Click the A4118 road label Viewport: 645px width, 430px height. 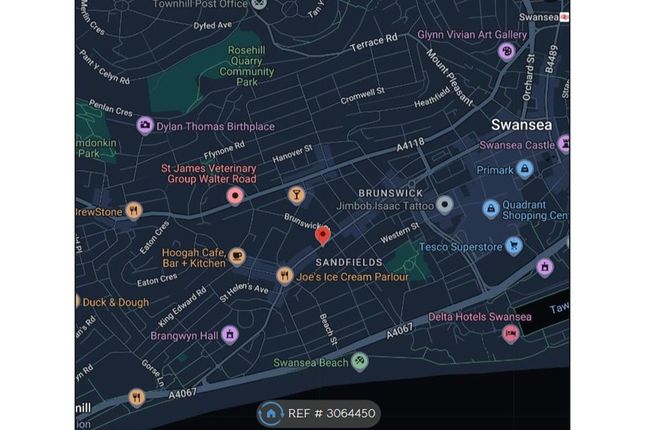[410, 145]
